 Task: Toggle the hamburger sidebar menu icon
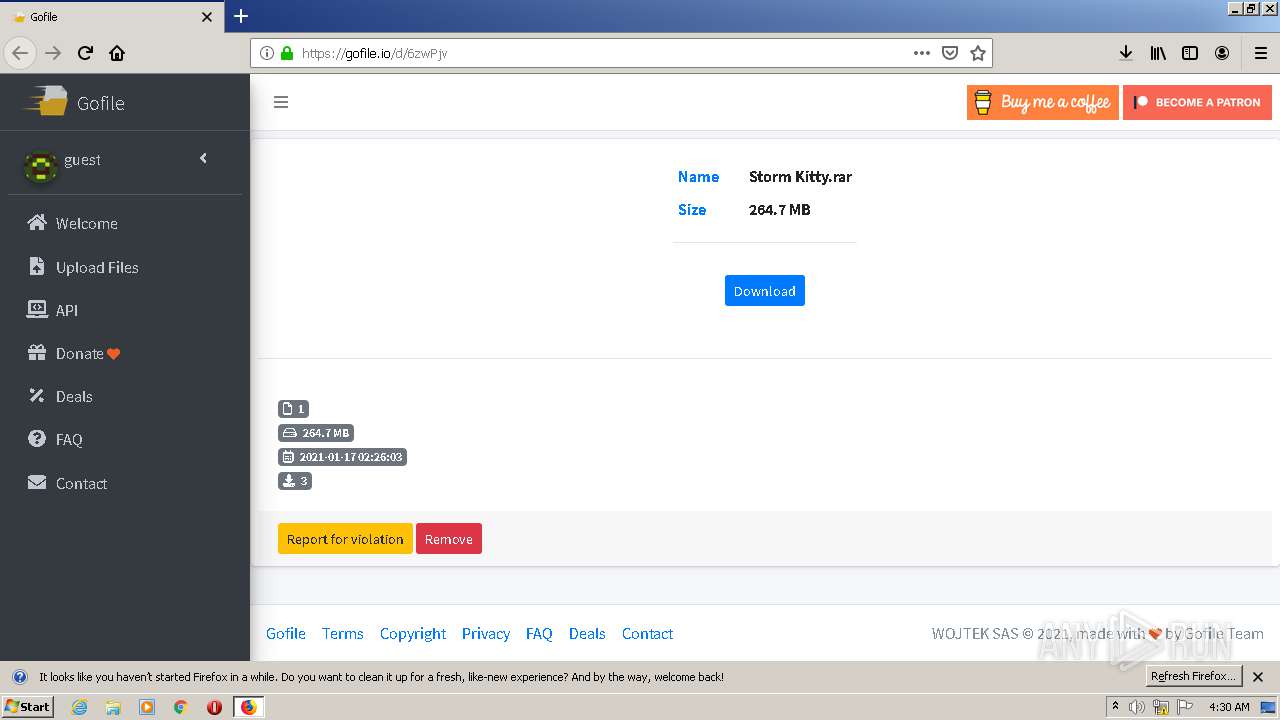click(281, 102)
